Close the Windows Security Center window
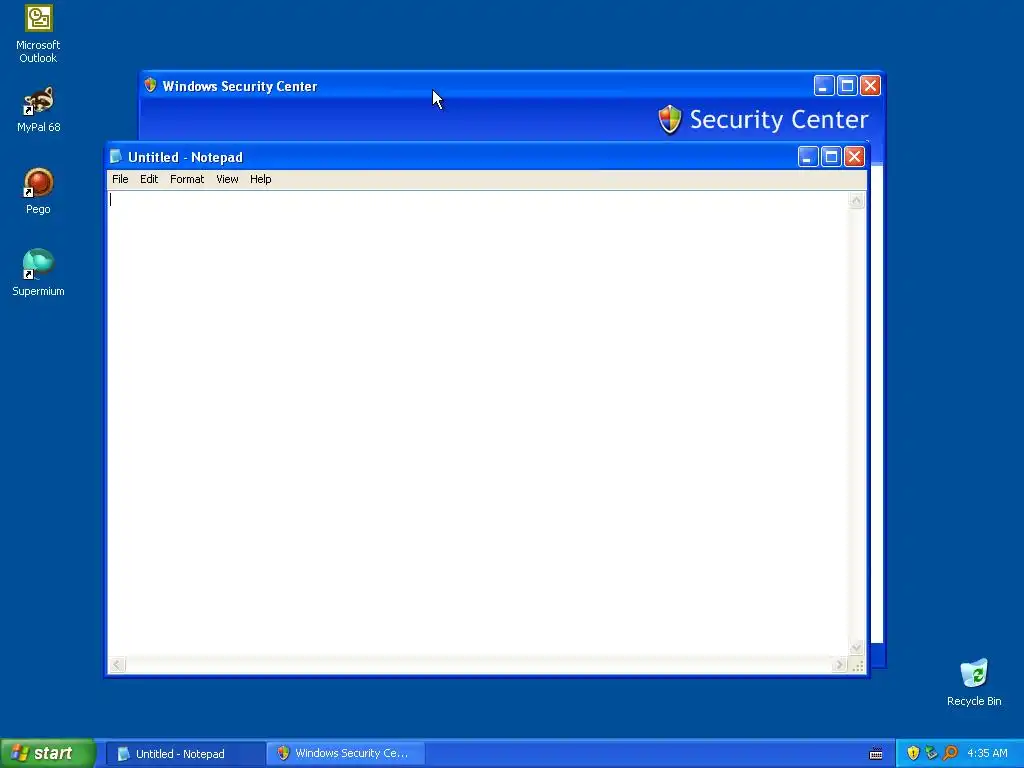1024x768 pixels. 871,86
